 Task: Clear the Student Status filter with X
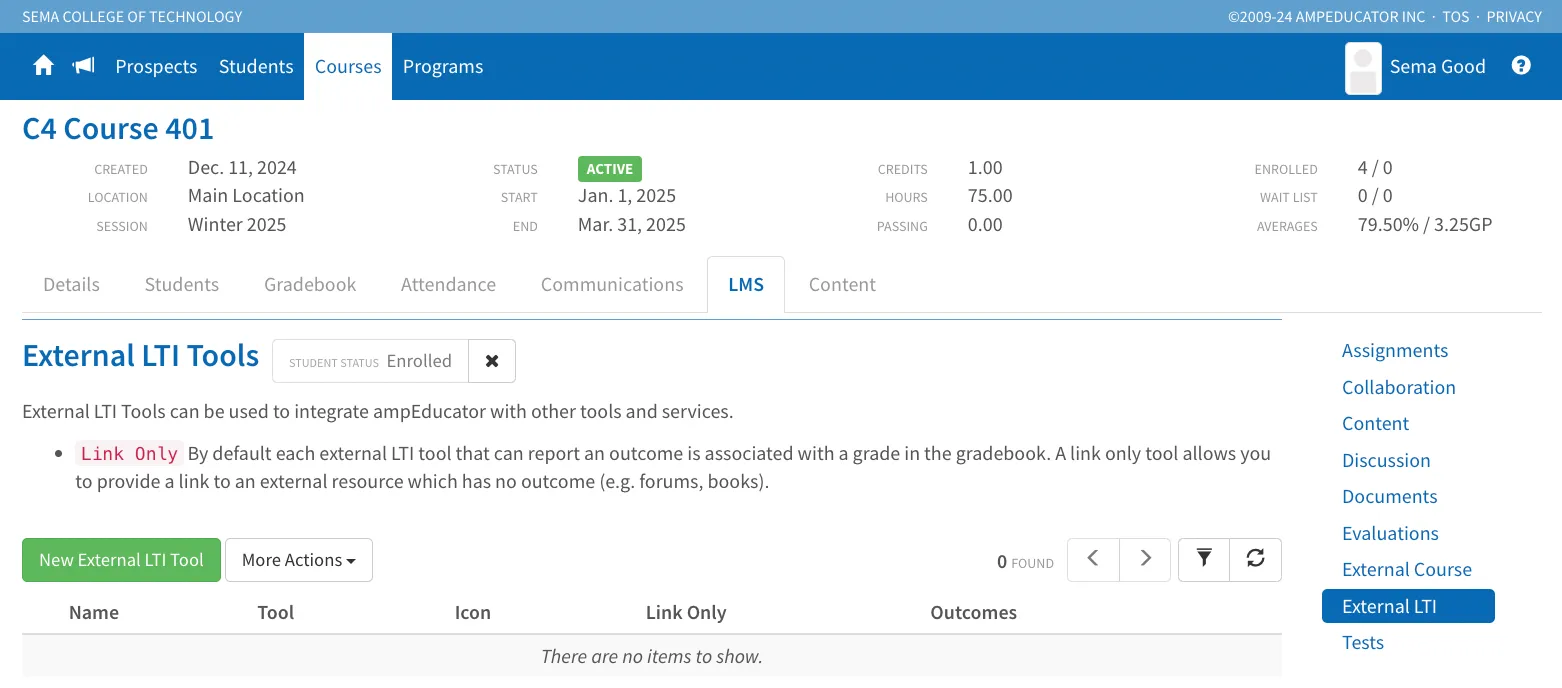click(492, 361)
